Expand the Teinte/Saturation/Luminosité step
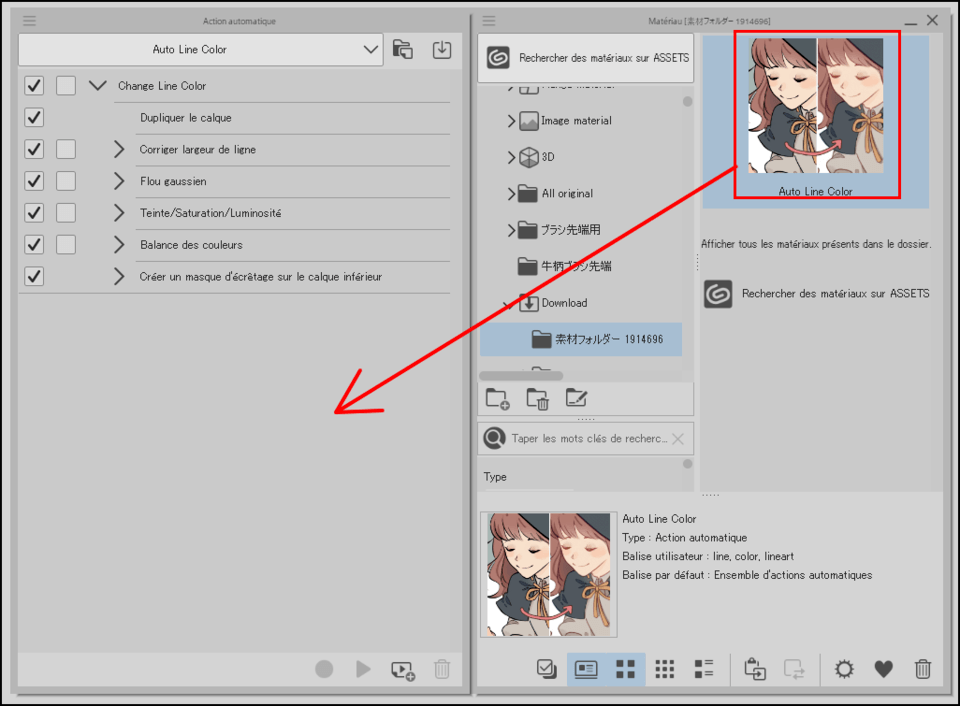The height and width of the screenshot is (706, 960). [x=119, y=212]
